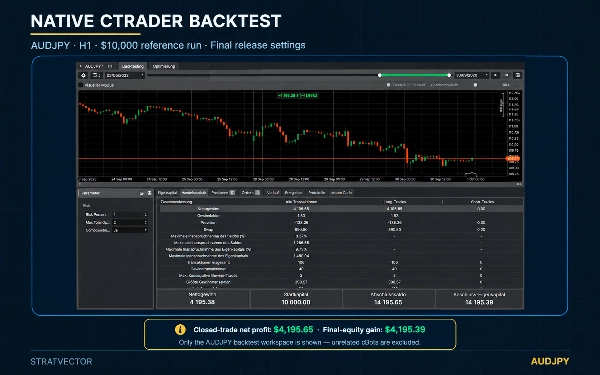Image resolution: width=600 pixels, height=375 pixels.
Task: Open the Optimierung tab
Action: click(x=163, y=66)
